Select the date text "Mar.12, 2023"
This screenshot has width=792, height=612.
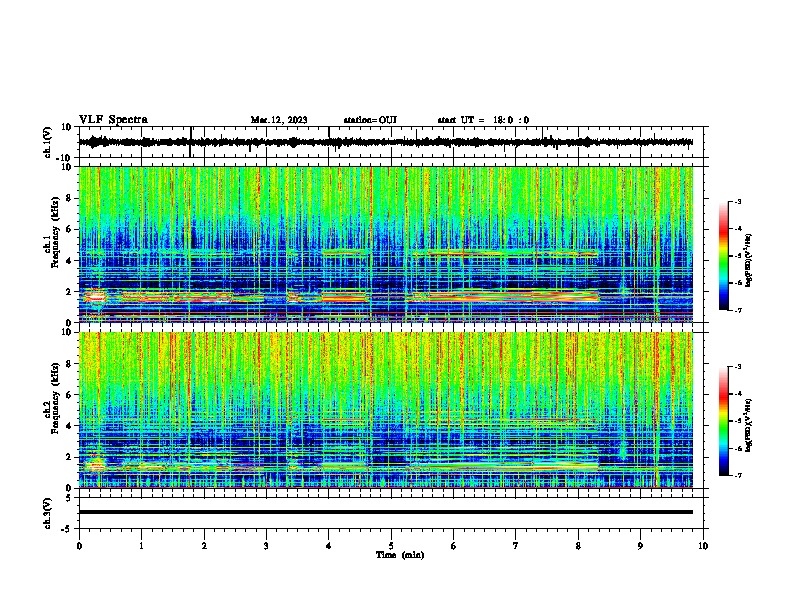pyautogui.click(x=279, y=120)
